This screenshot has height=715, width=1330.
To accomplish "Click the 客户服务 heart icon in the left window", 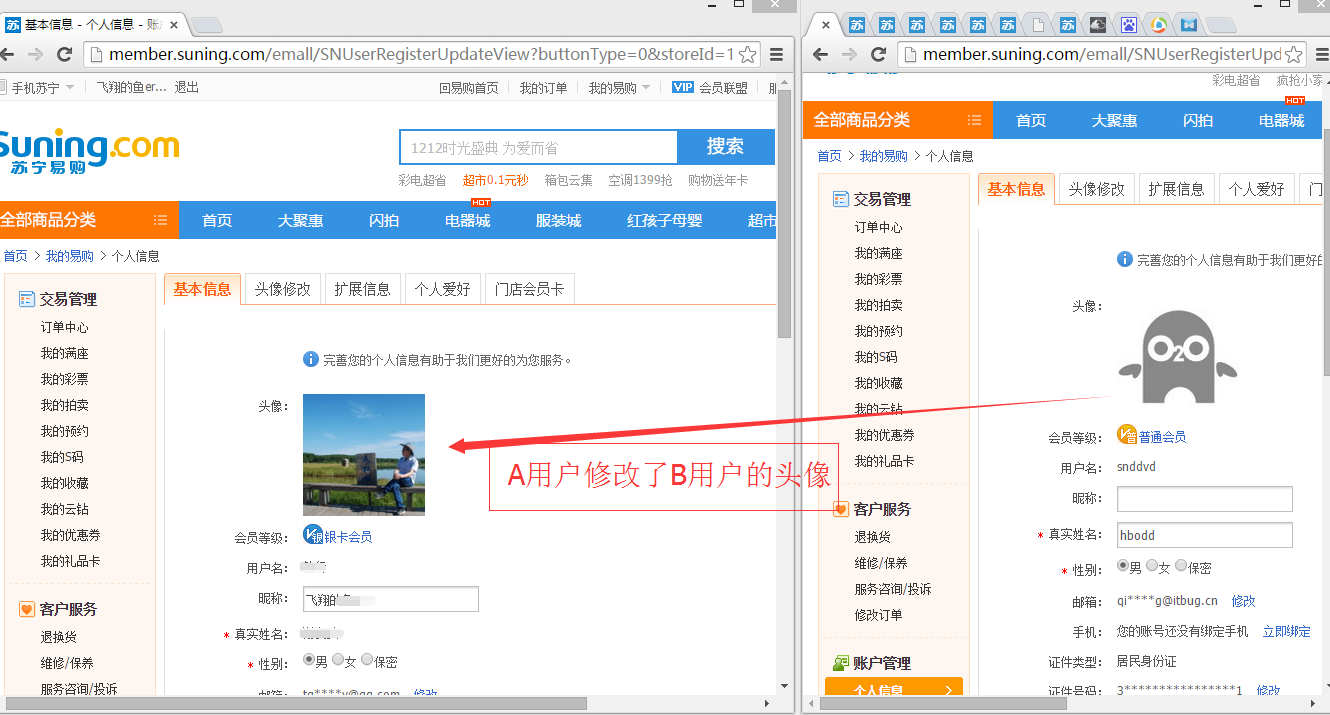I will (x=27, y=609).
